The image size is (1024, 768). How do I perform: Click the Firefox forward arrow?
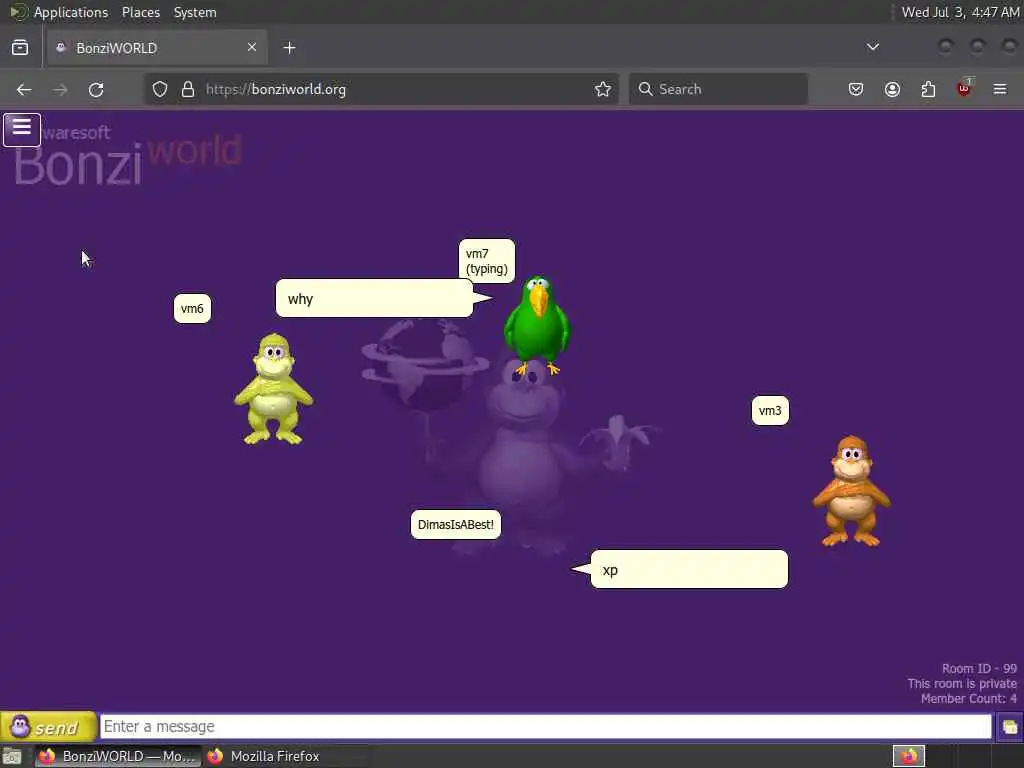pyautogui.click(x=60, y=89)
